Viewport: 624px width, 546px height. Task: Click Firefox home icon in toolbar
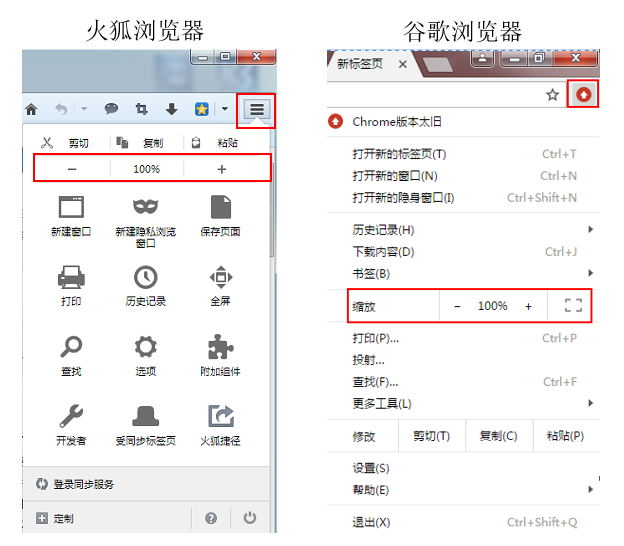pos(31,109)
